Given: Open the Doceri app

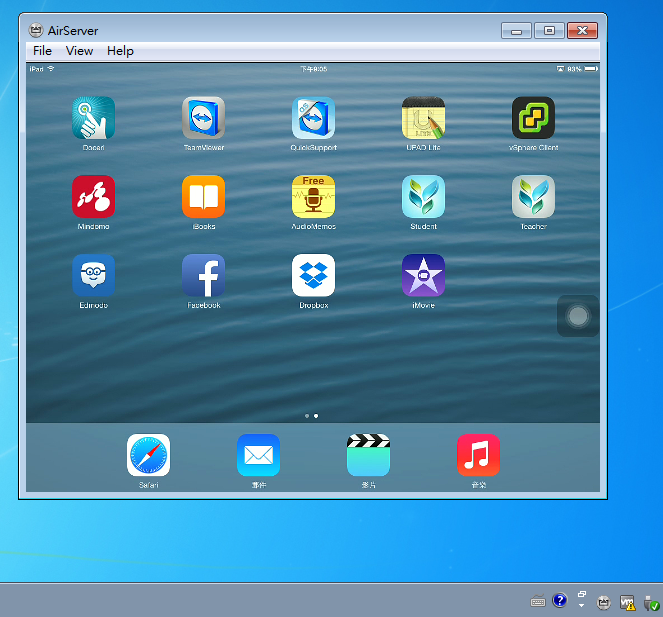Looking at the screenshot, I should [x=93, y=118].
